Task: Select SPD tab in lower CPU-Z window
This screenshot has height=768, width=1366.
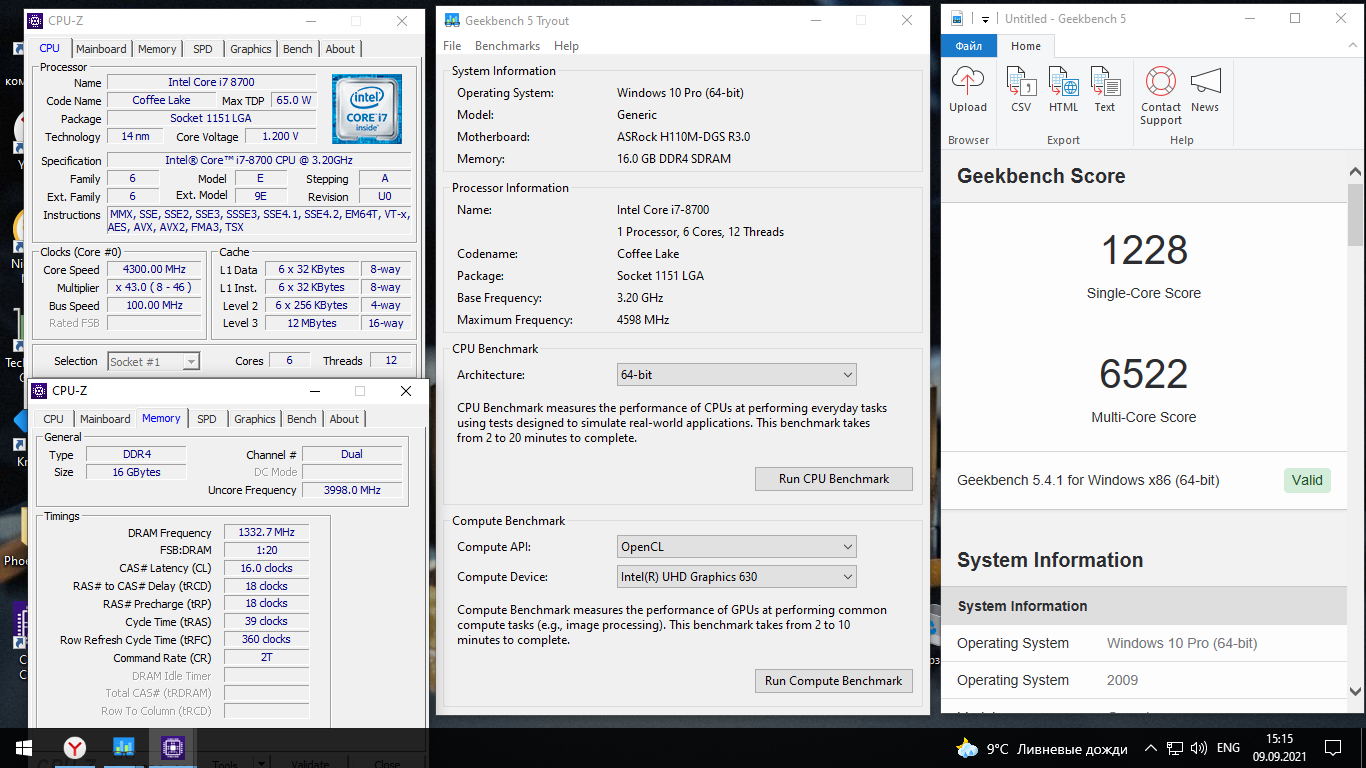Action: [207, 419]
